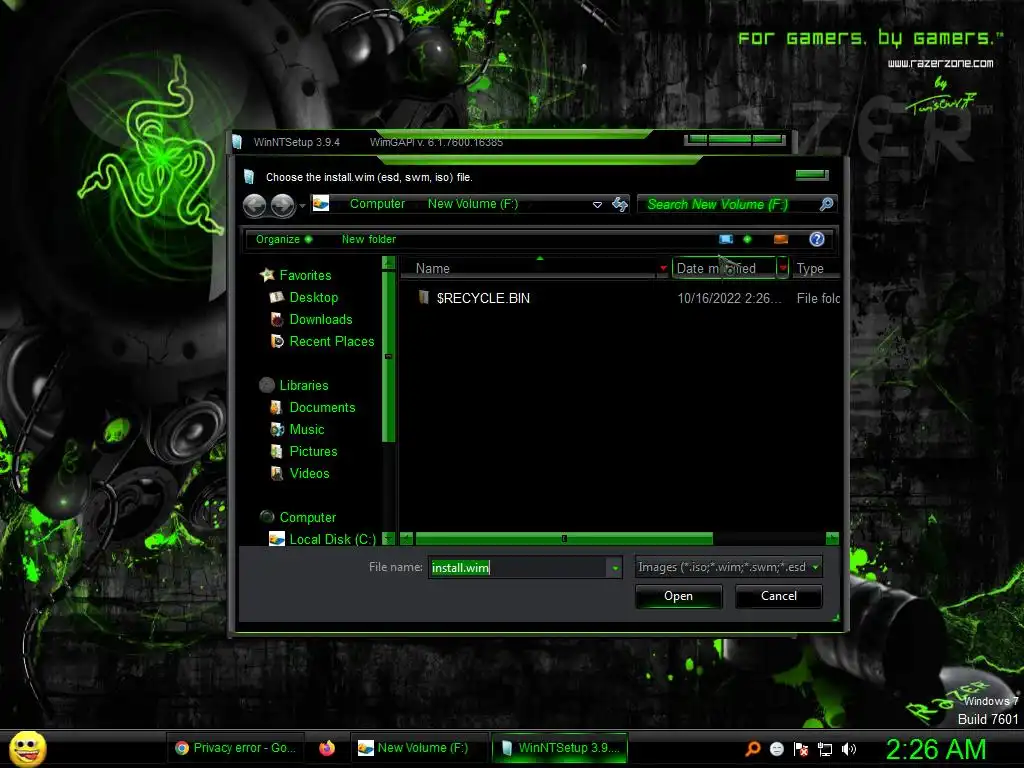Open recent locations dropdown beside nav arrows
Image resolution: width=1024 pixels, height=768 pixels.
click(302, 206)
